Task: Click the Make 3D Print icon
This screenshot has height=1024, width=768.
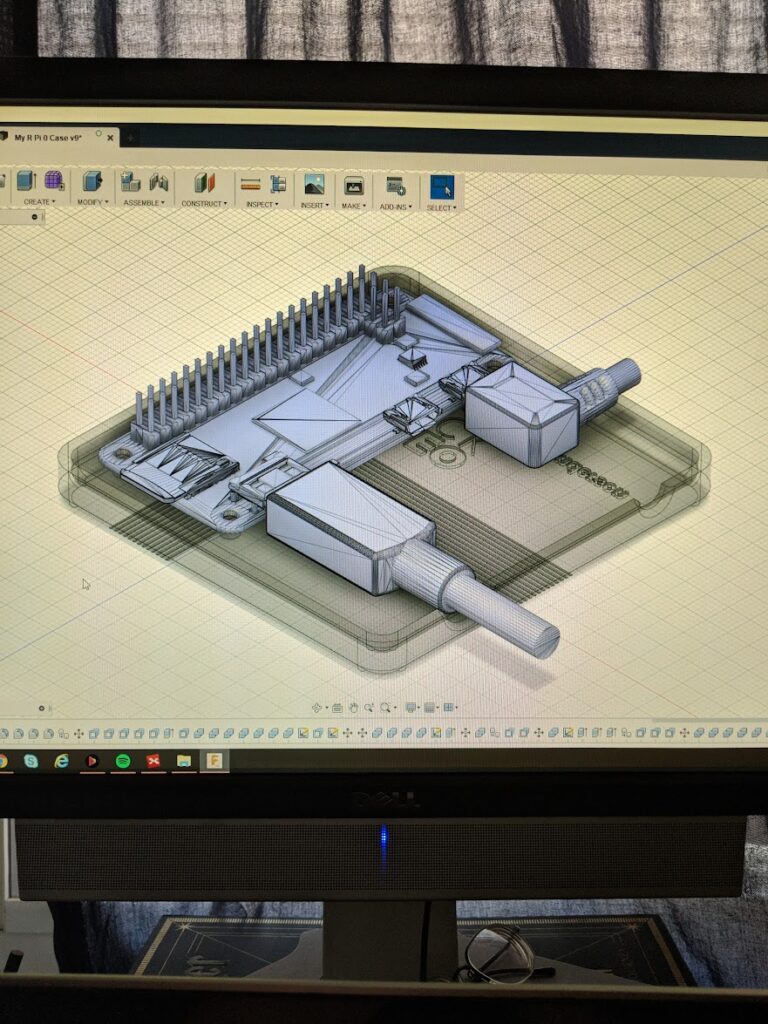Action: (353, 186)
